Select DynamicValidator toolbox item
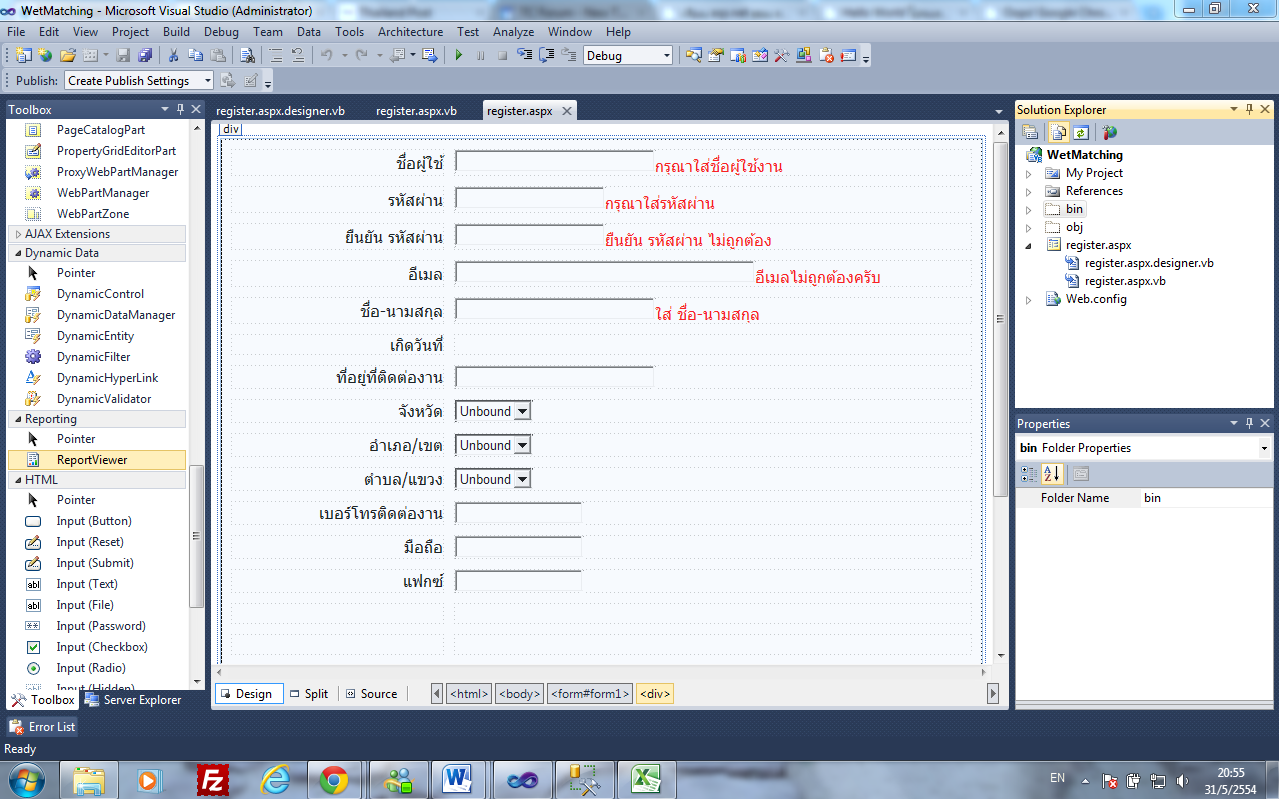 pyautogui.click(x=97, y=399)
